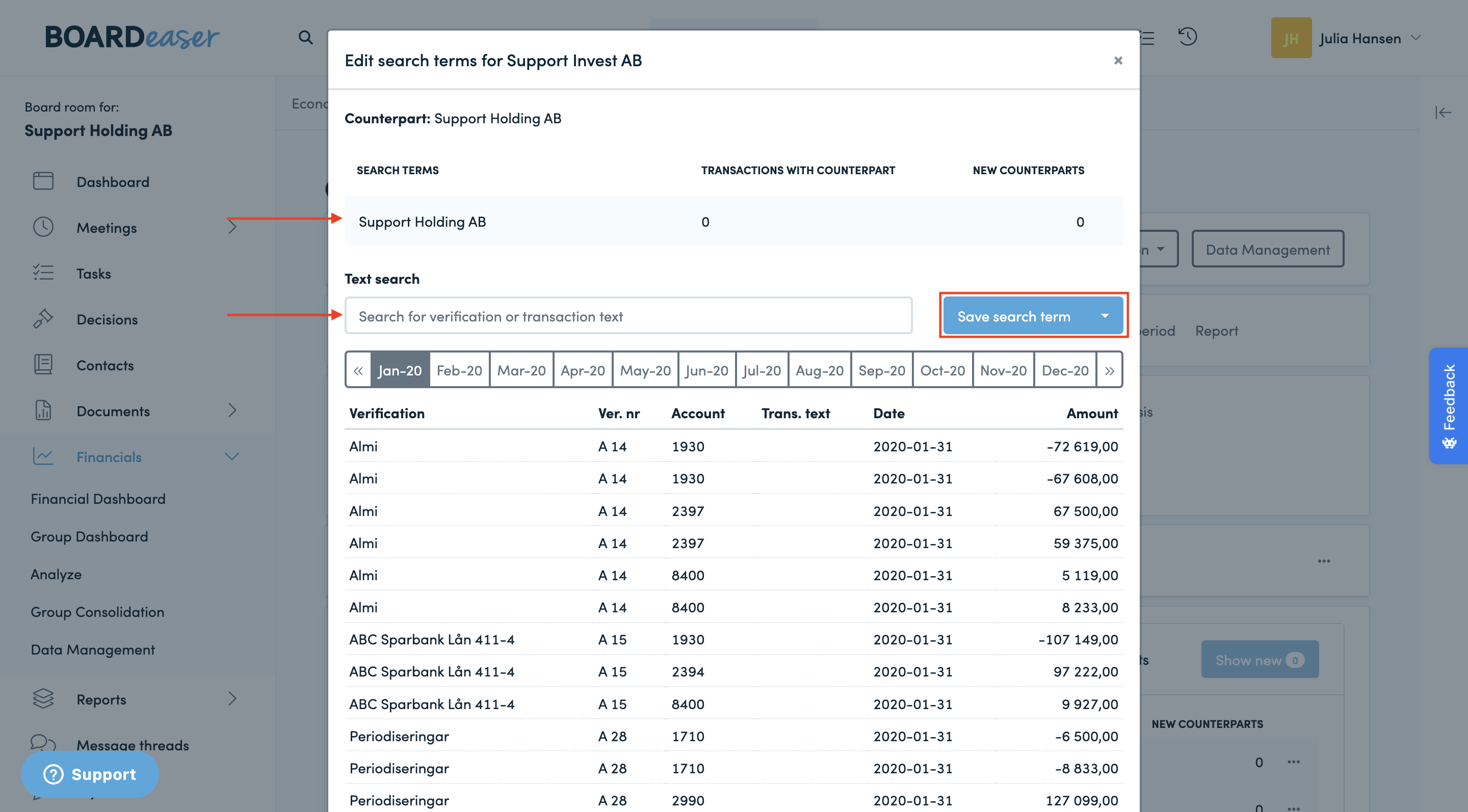Click the Reports layers icon

coord(43,699)
